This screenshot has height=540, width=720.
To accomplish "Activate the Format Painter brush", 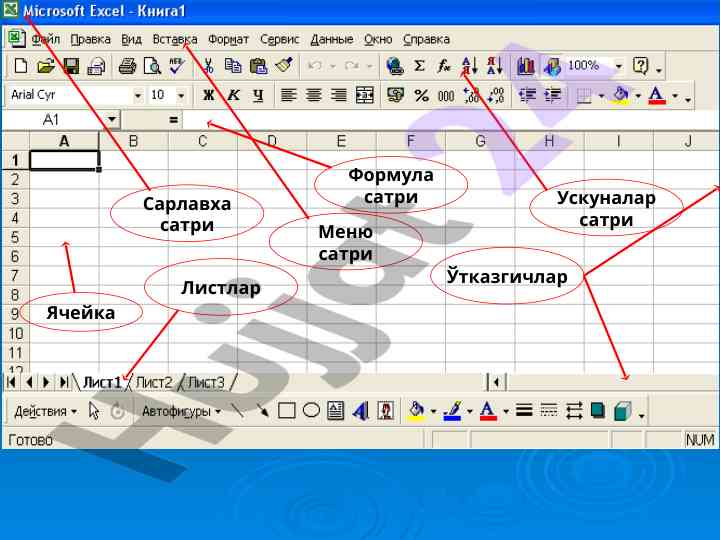I will [284, 65].
